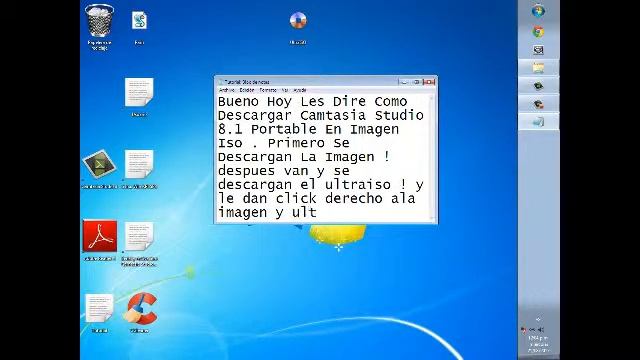Viewport: 640px width, 360px height.
Task: Click the word 'Camtasia' in the note
Action: 333,116
